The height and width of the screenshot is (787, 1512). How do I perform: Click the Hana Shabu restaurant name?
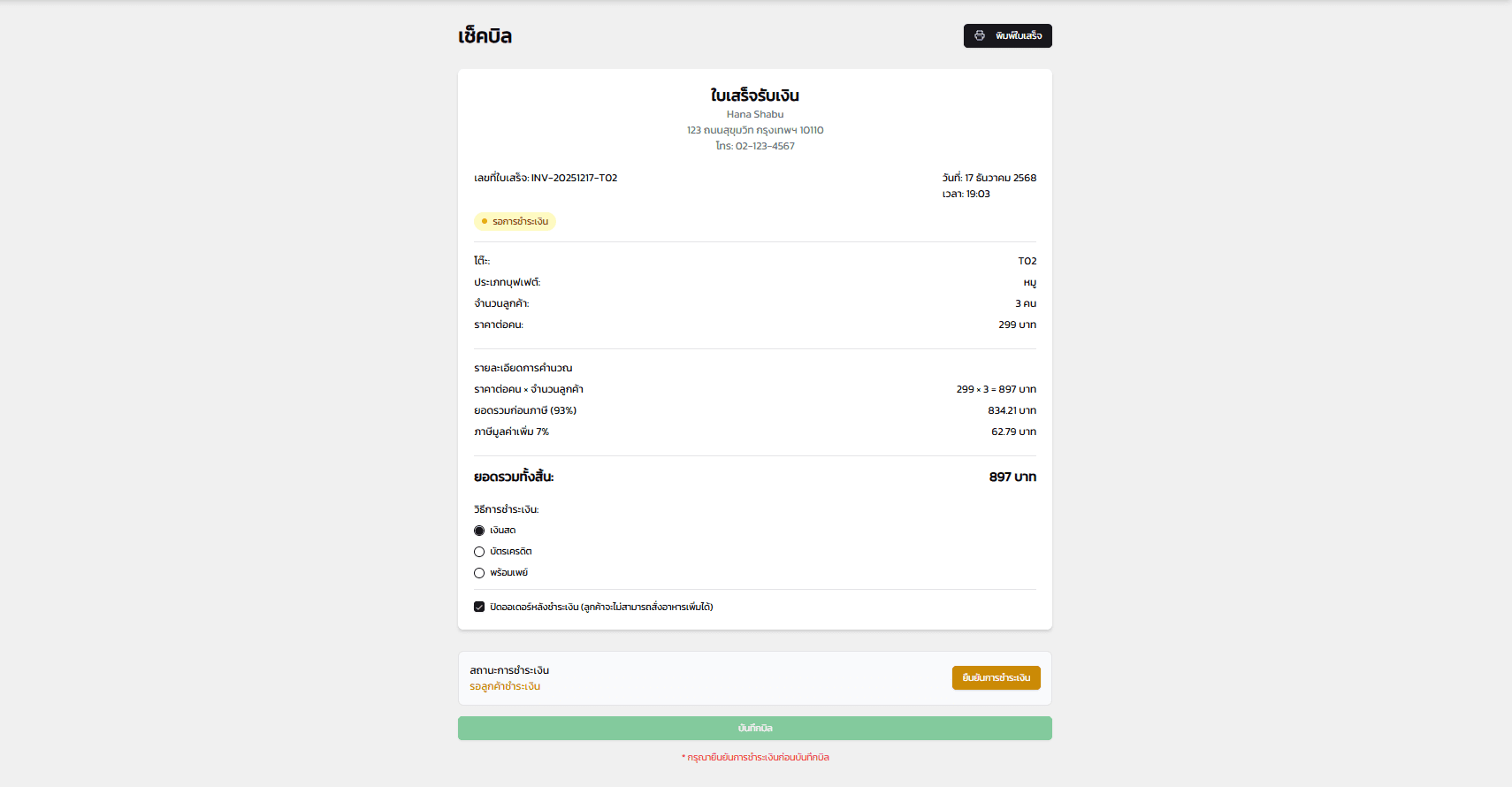pos(754,114)
